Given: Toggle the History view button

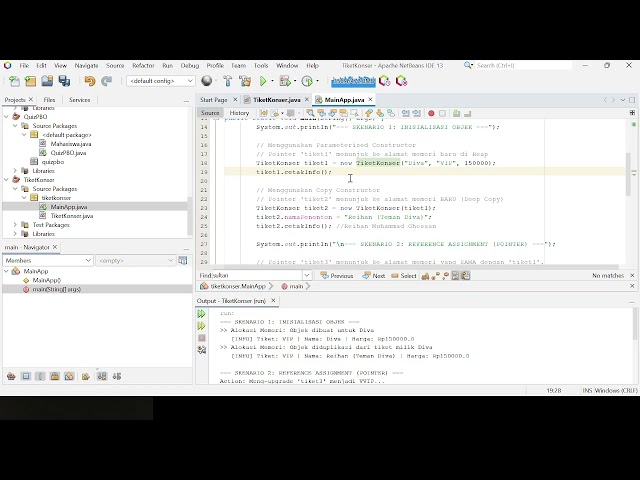Looking at the screenshot, I should (239, 113).
